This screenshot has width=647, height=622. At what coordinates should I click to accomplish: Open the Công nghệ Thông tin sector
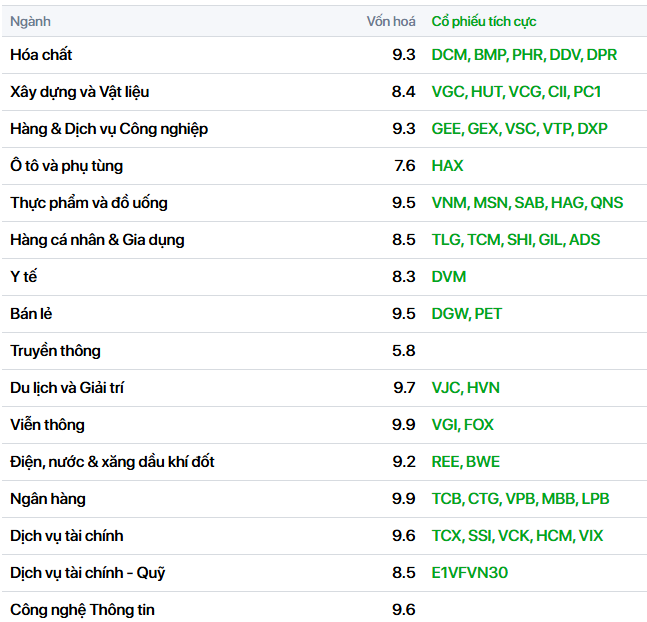point(82,610)
